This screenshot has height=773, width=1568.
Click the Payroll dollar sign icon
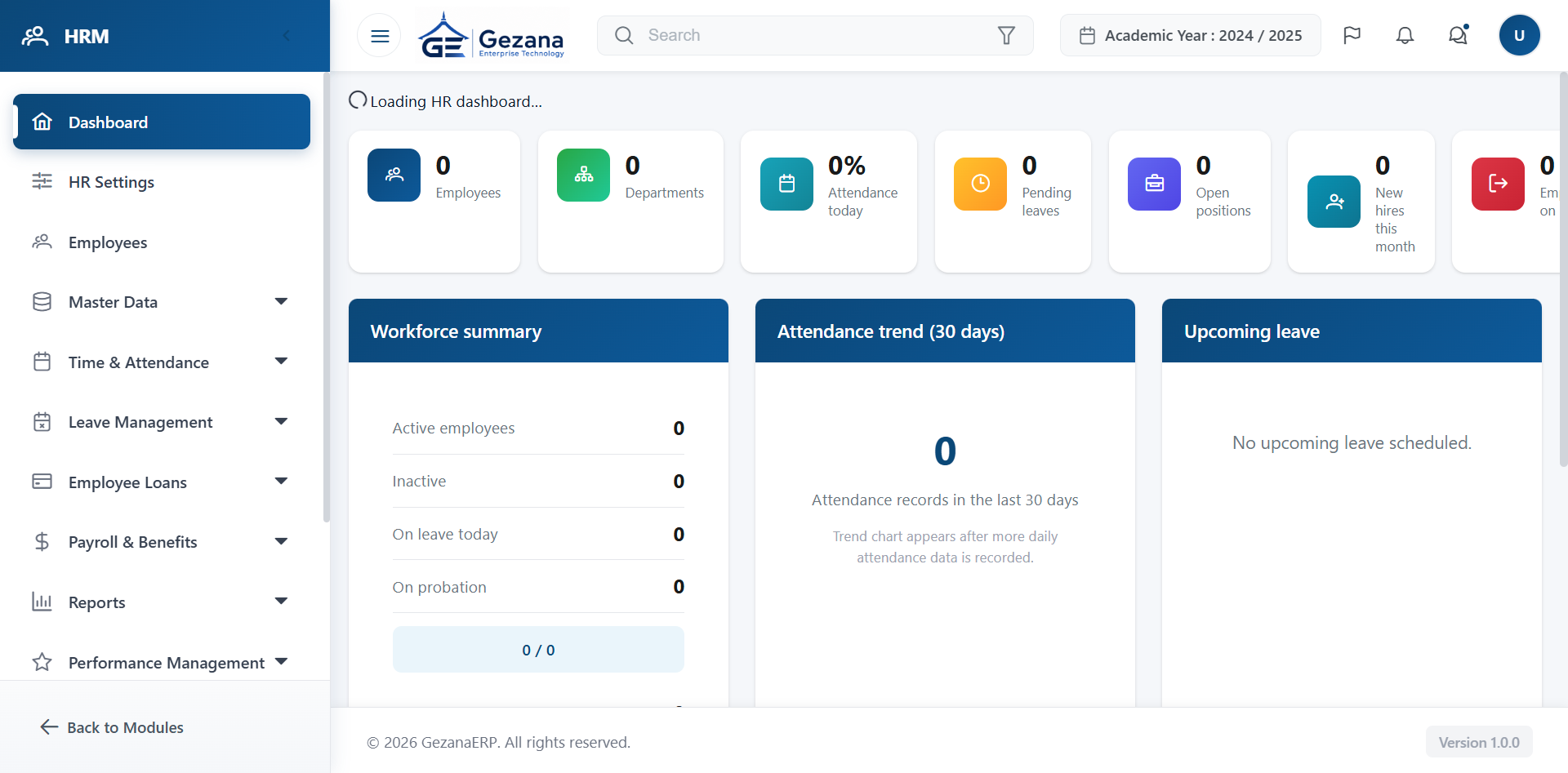[x=42, y=542]
